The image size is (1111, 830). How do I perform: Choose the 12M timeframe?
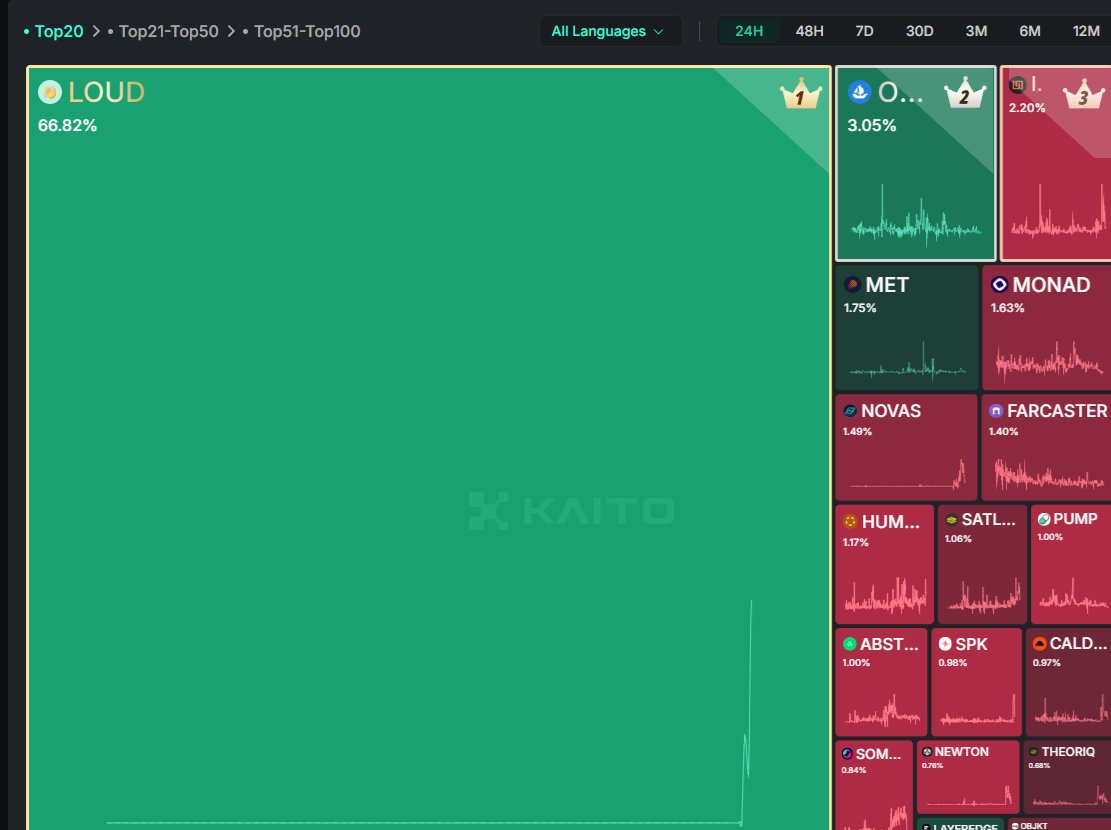pyautogui.click(x=1085, y=31)
